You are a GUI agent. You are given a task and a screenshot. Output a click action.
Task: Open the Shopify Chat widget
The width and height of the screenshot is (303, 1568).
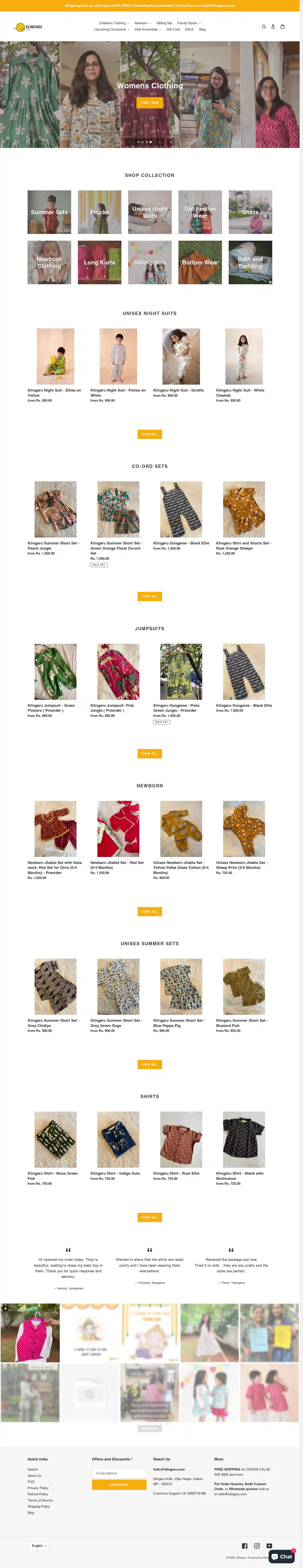pos(282,1556)
